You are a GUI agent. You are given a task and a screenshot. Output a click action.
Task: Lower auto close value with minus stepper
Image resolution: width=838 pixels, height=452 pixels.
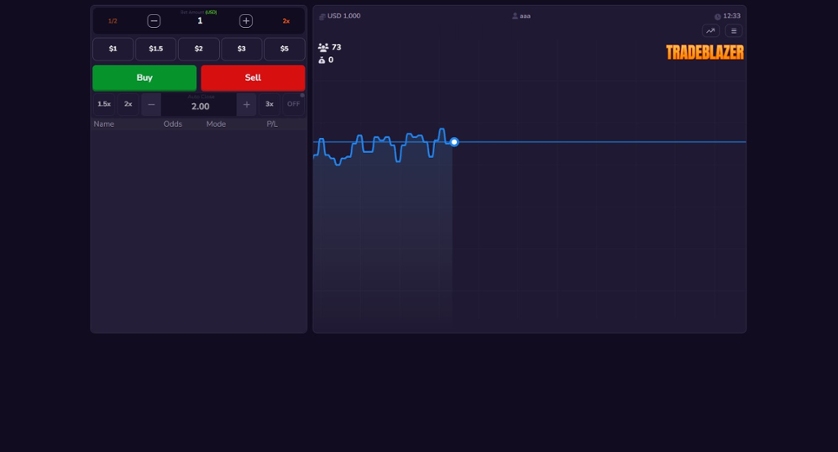click(151, 104)
